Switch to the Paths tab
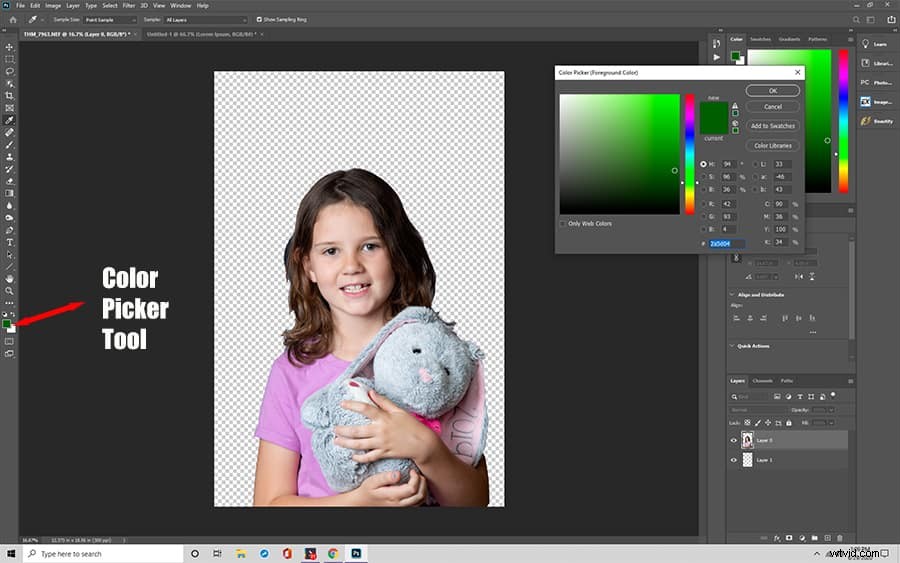 (787, 380)
